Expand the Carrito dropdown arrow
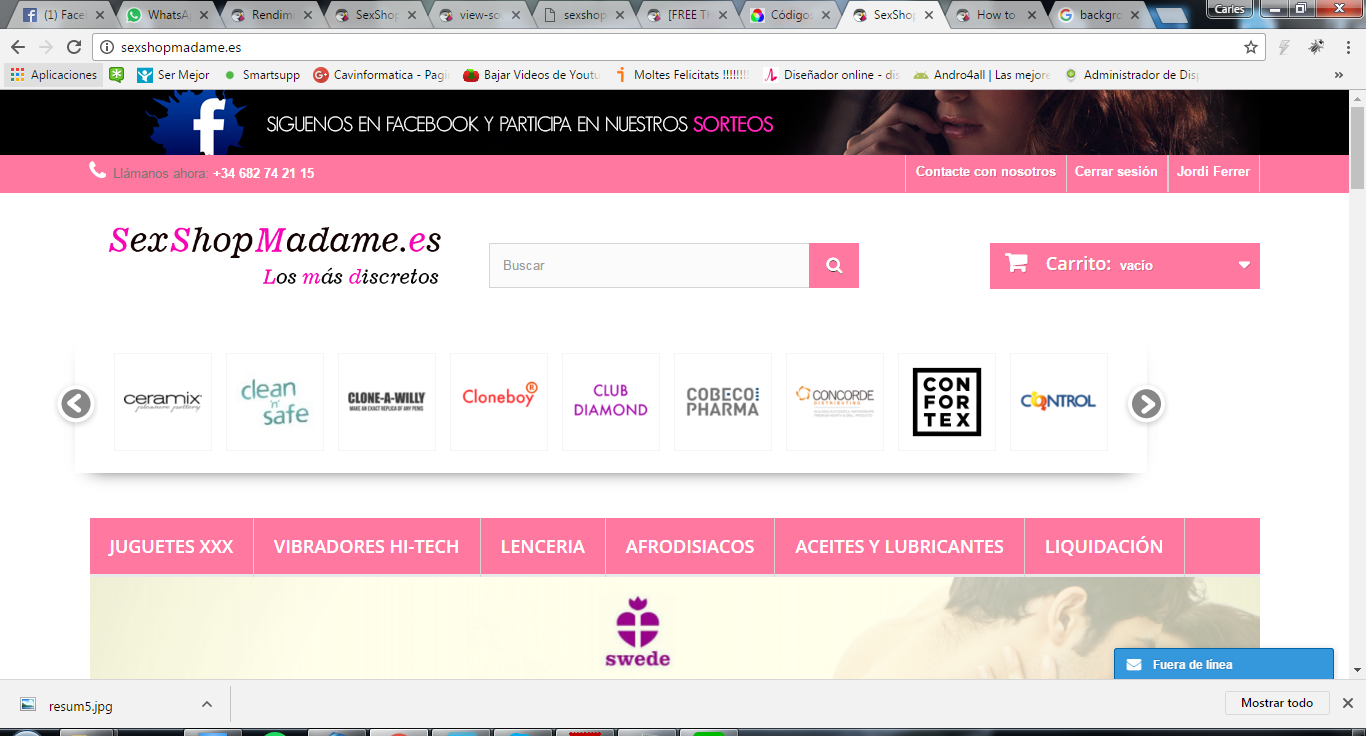The width and height of the screenshot is (1366, 736). click(x=1244, y=265)
